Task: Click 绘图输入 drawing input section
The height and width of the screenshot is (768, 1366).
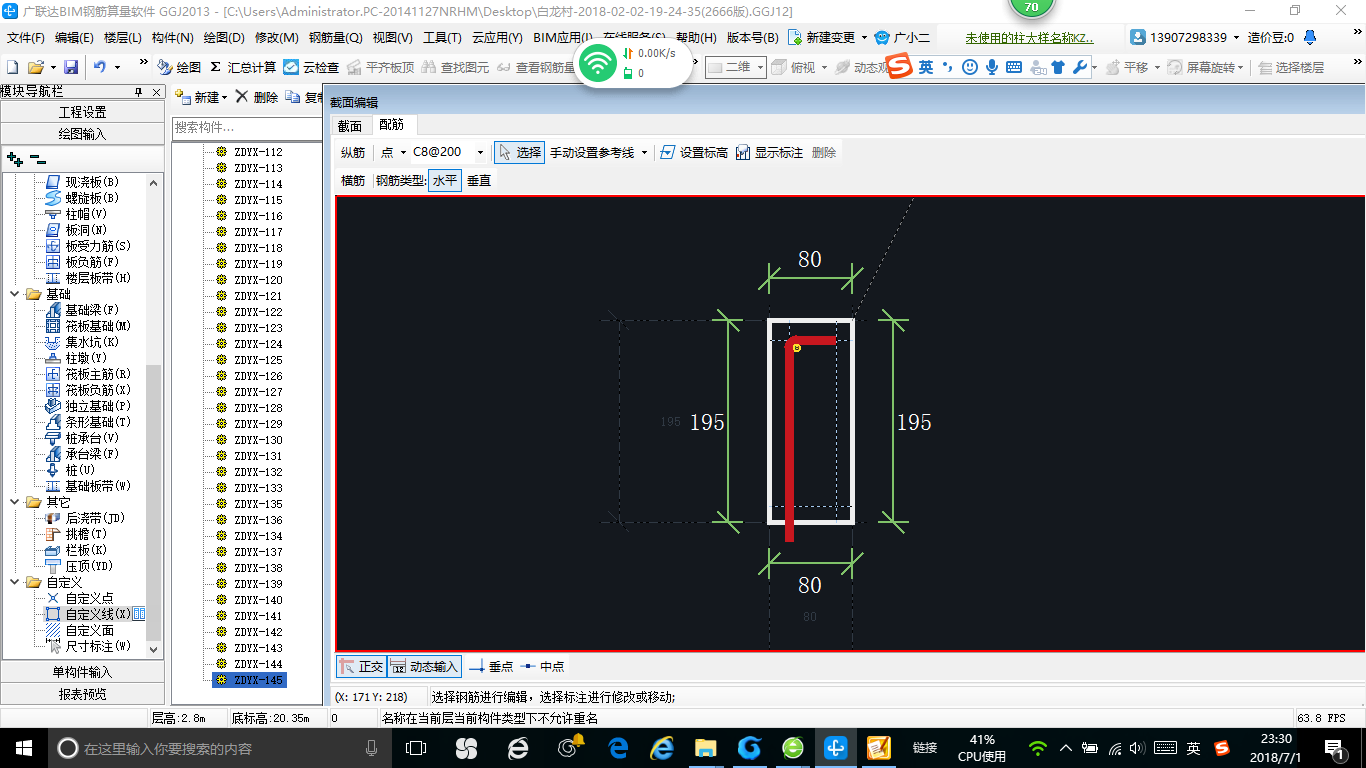Action: tap(82, 134)
